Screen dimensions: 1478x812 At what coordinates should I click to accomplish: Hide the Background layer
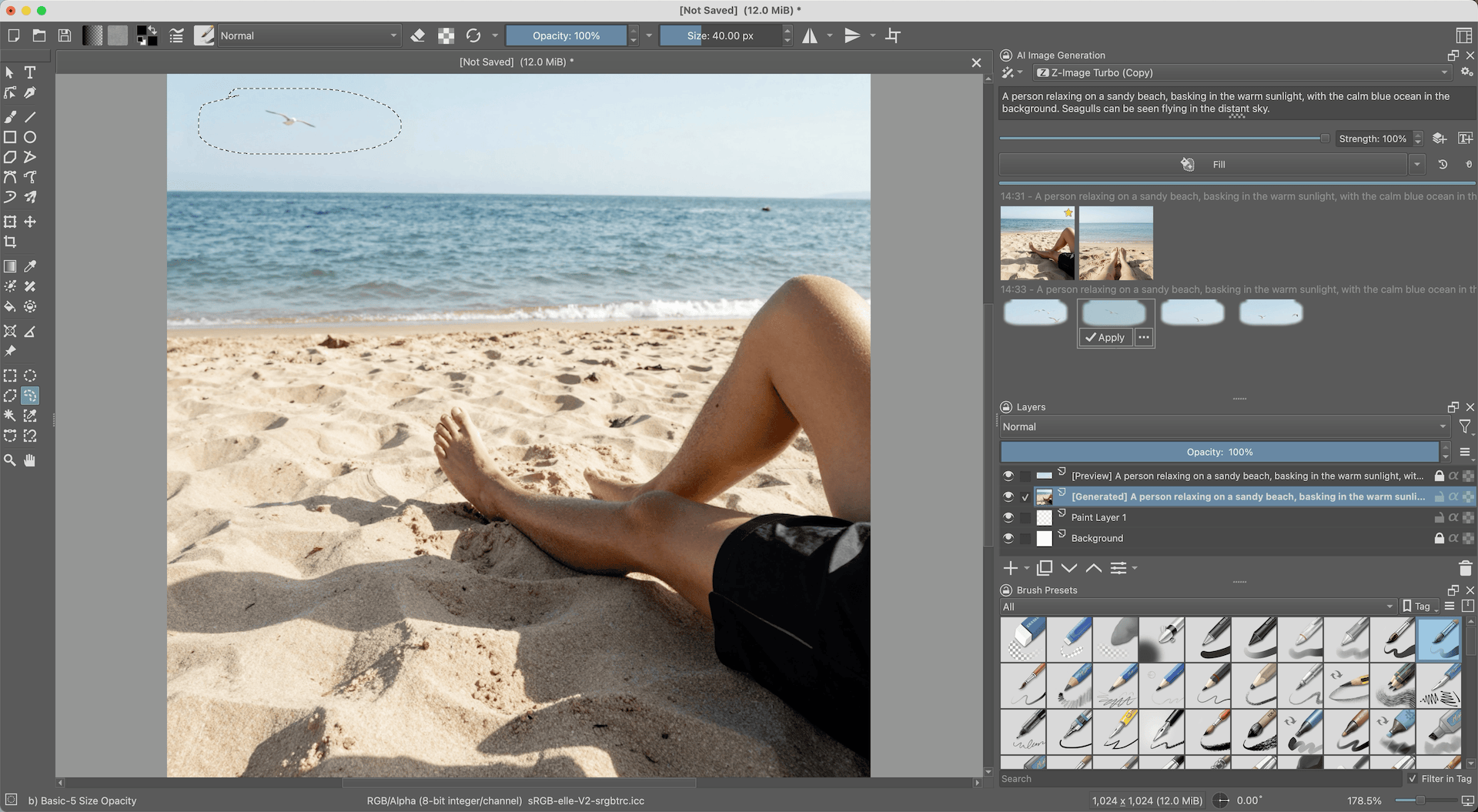(1008, 538)
